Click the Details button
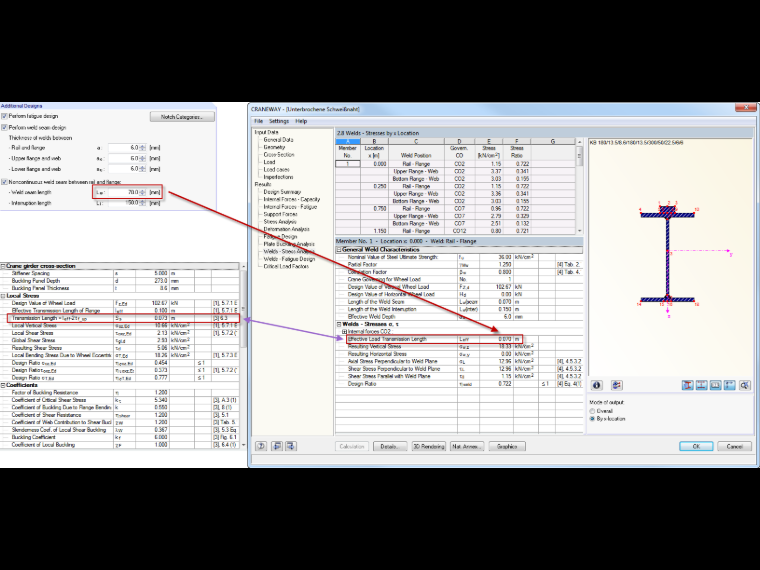Viewport: 760px width, 570px height. pyautogui.click(x=389, y=446)
